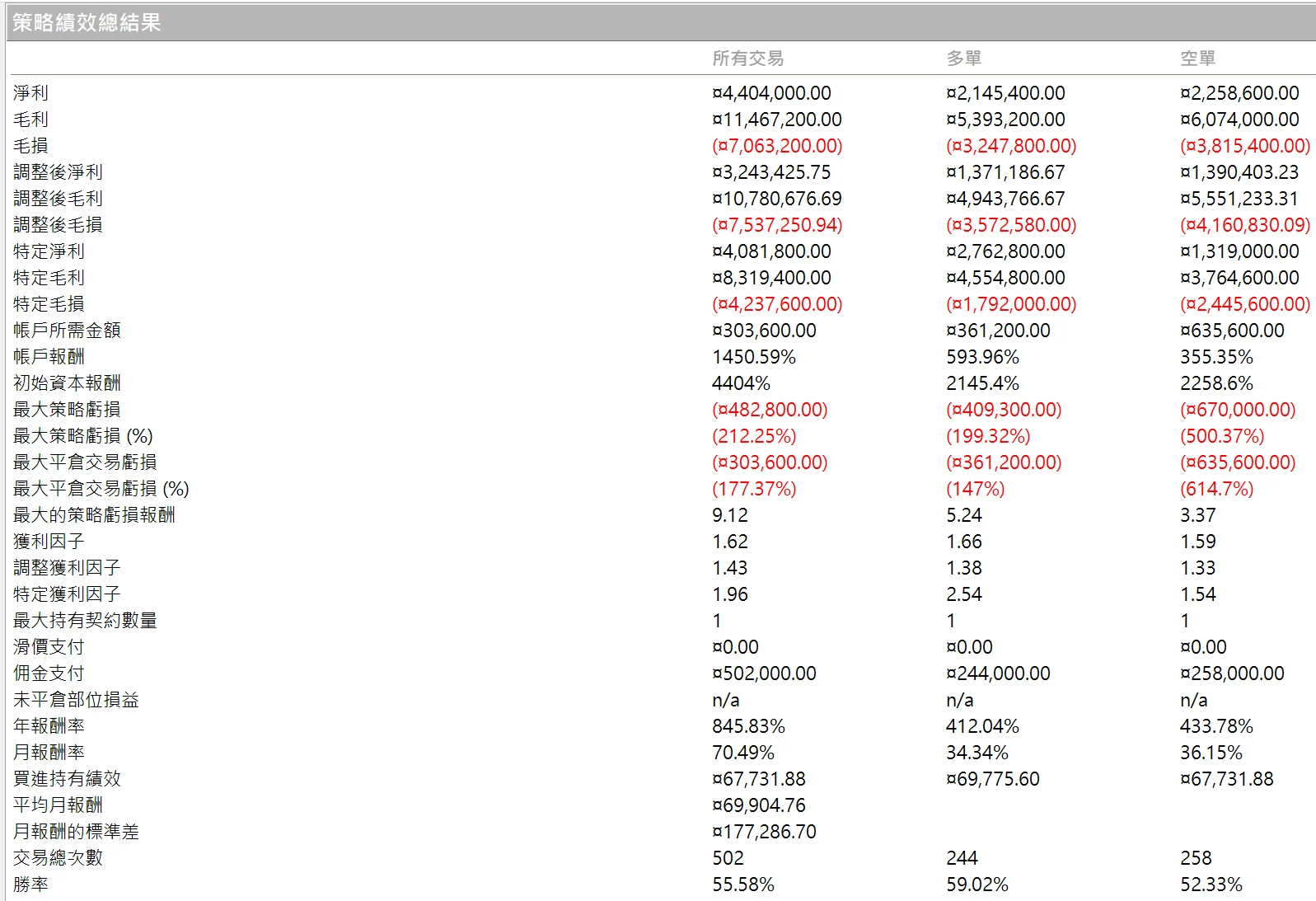1316x901 pixels.
Task: Click the 年報酬率 row label
Action: (49, 726)
